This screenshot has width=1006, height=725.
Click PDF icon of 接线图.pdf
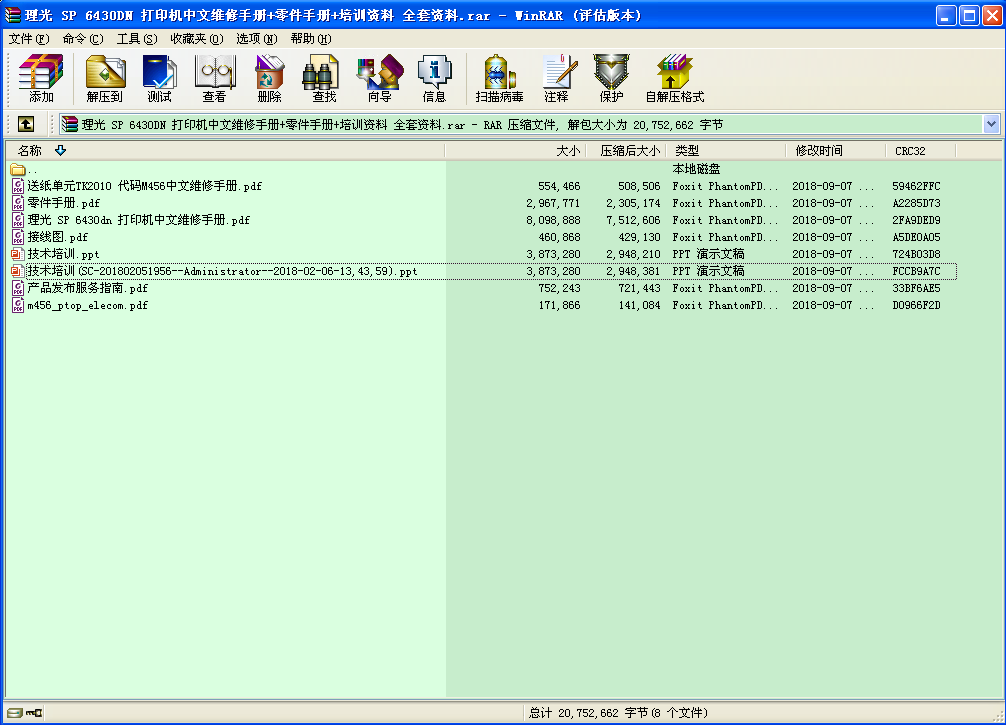tap(18, 237)
